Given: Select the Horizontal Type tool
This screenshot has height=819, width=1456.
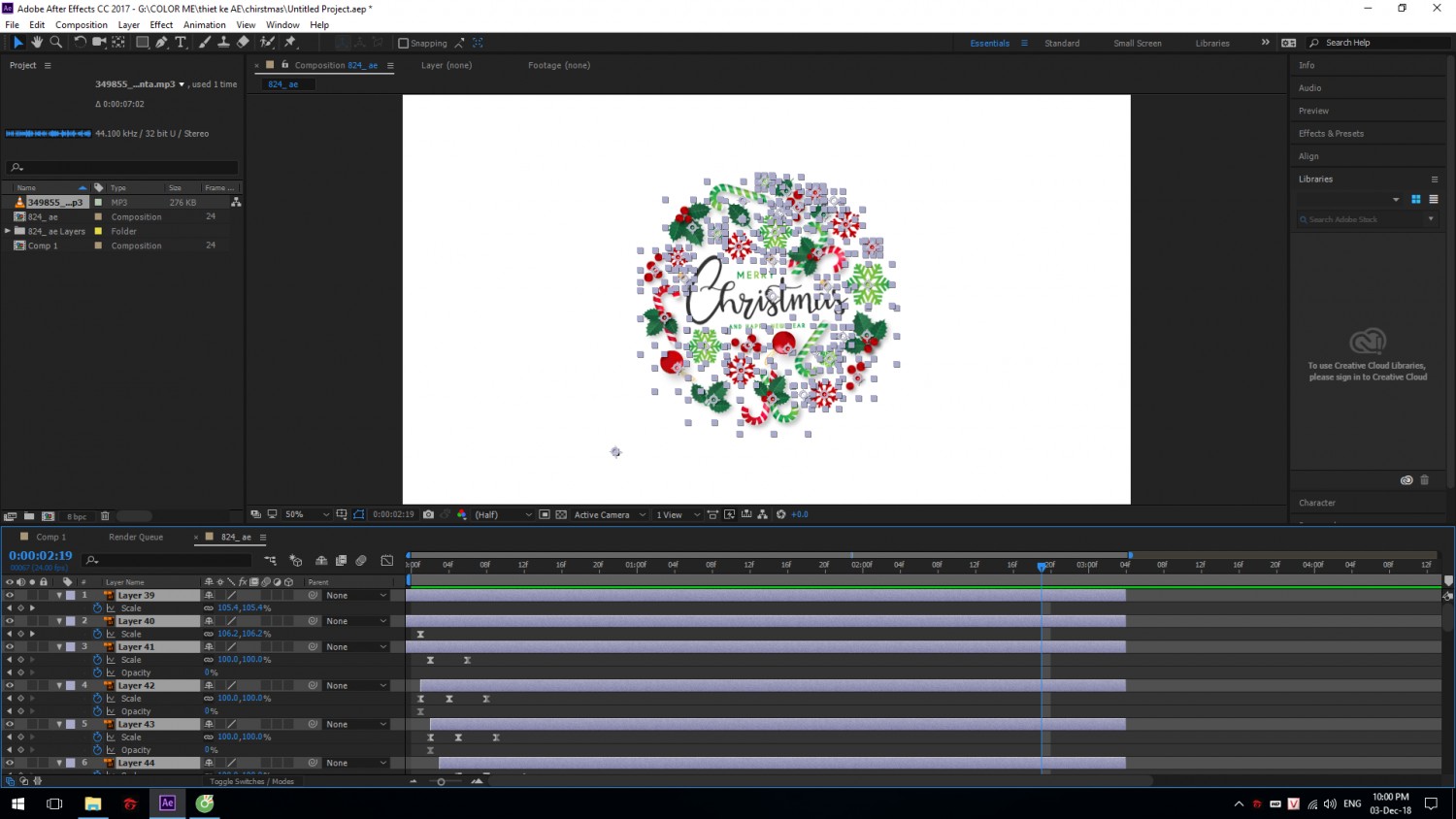Looking at the screenshot, I should point(181,43).
